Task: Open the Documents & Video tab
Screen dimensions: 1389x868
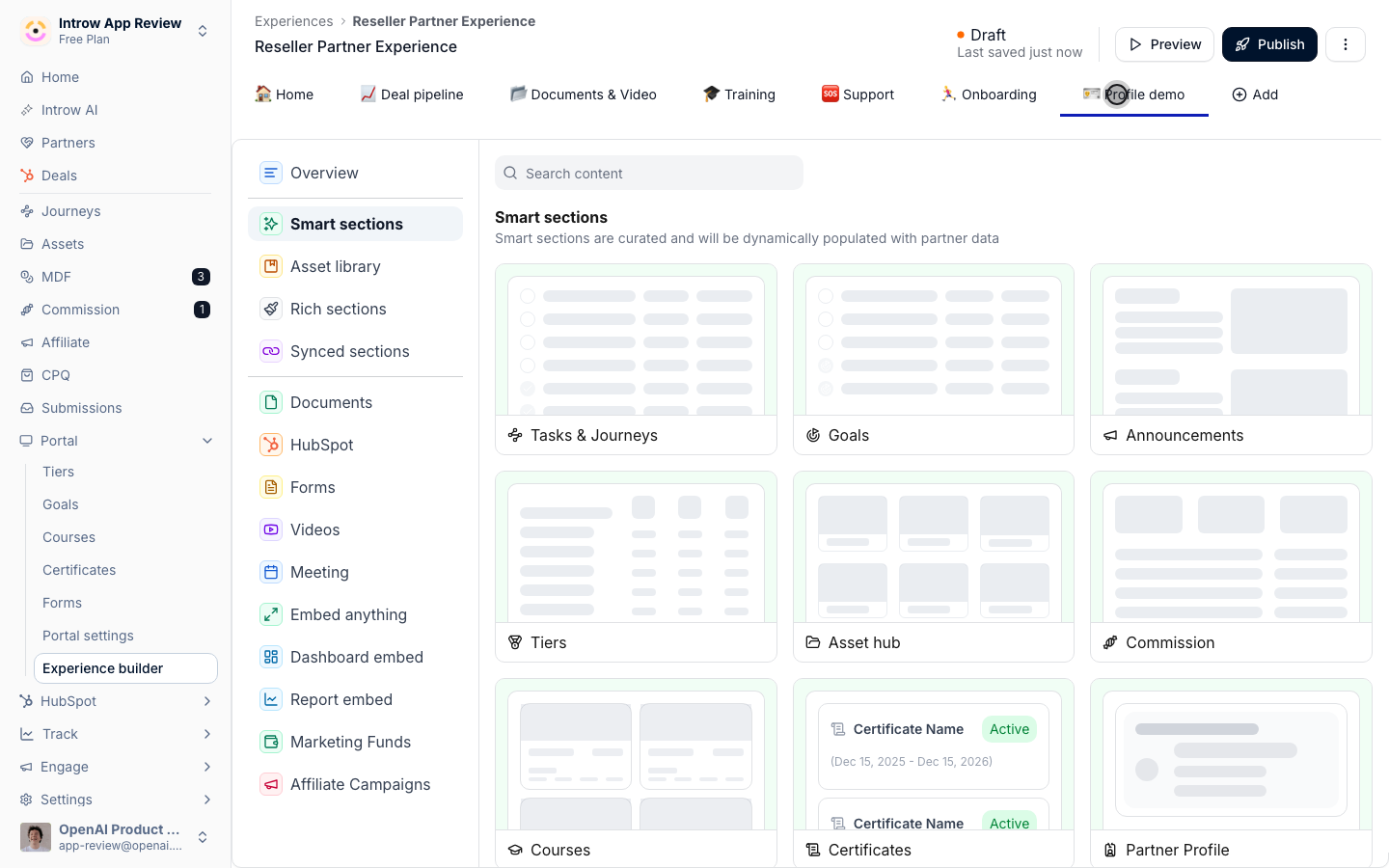Action: pos(584,95)
